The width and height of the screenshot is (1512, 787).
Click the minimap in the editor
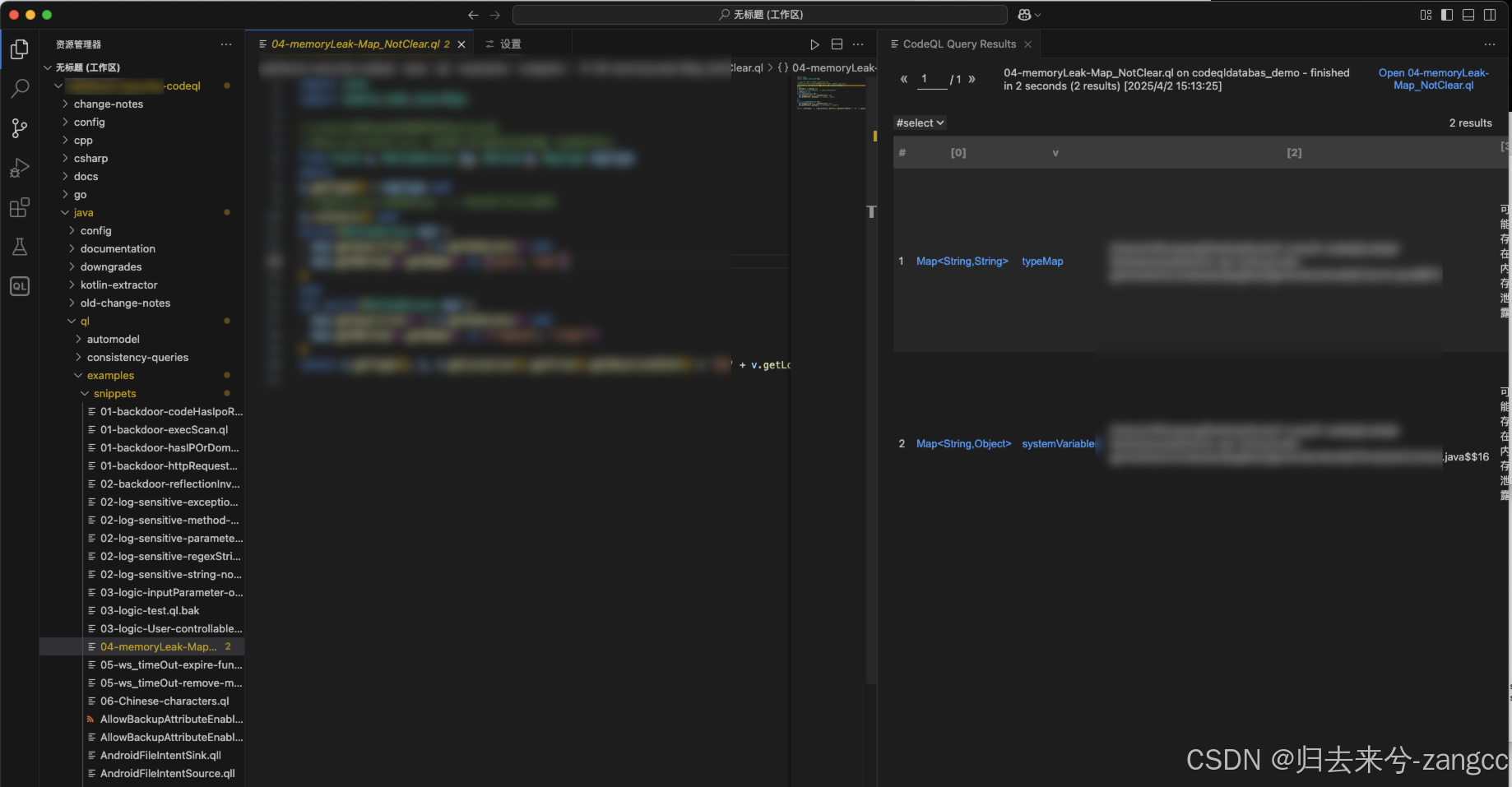(831, 95)
